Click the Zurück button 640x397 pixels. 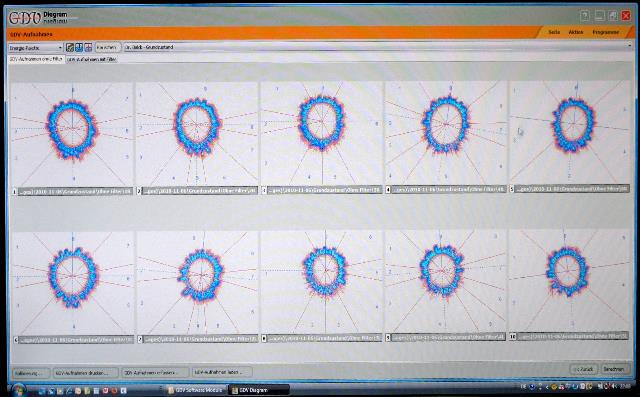click(x=584, y=369)
